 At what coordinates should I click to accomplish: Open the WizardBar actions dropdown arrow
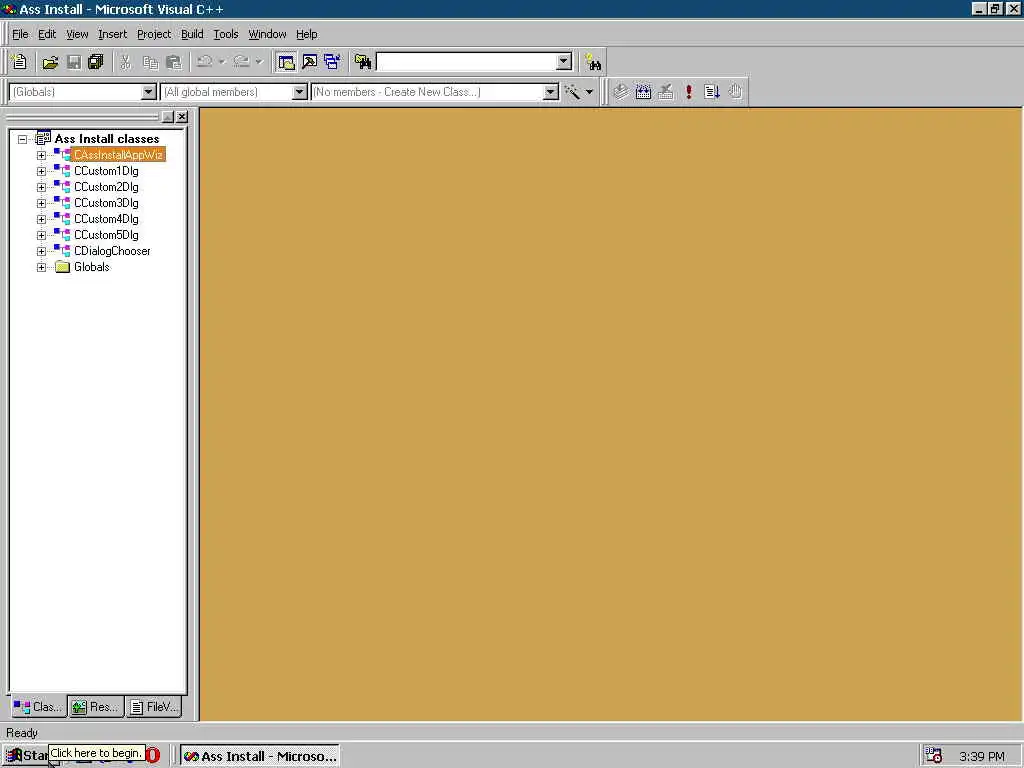click(589, 92)
